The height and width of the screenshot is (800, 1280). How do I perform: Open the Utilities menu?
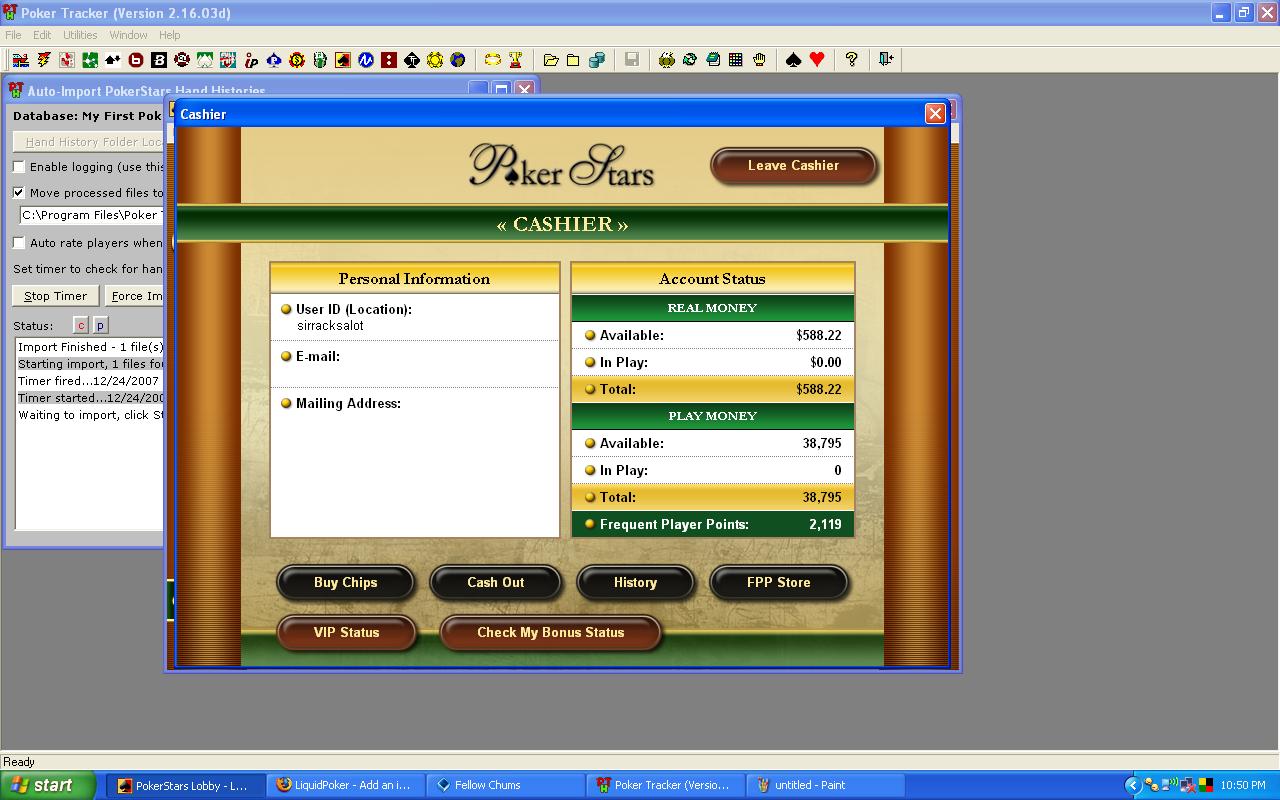pyautogui.click(x=81, y=35)
